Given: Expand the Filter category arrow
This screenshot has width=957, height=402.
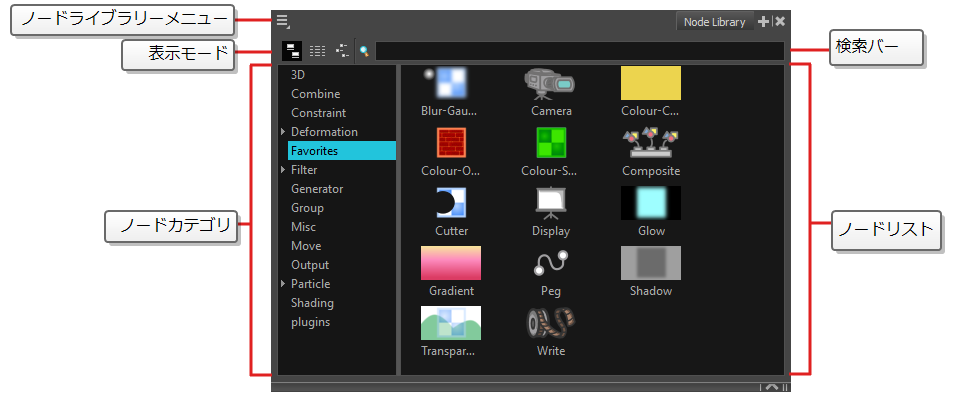Looking at the screenshot, I should point(283,170).
